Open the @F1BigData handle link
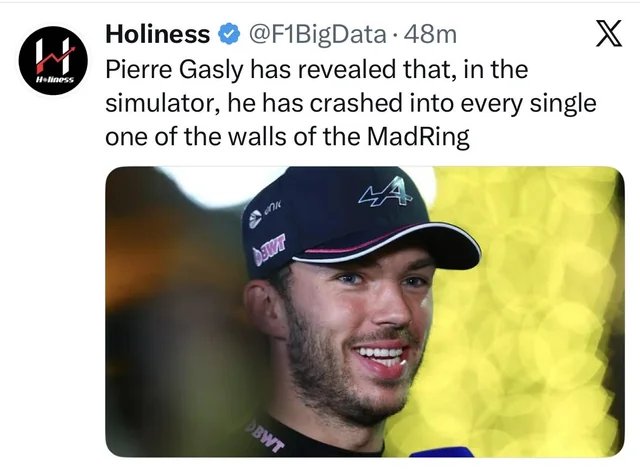The width and height of the screenshot is (640, 471). [317, 35]
